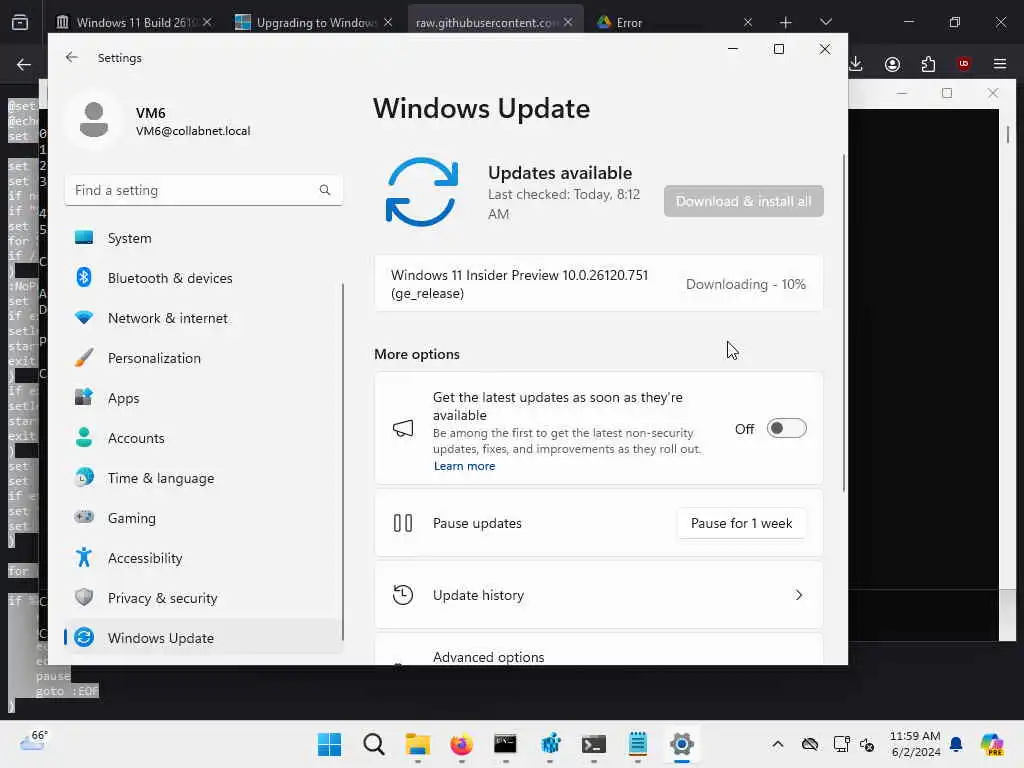Click the Settings back arrow
The width and height of the screenshot is (1024, 768).
72,57
